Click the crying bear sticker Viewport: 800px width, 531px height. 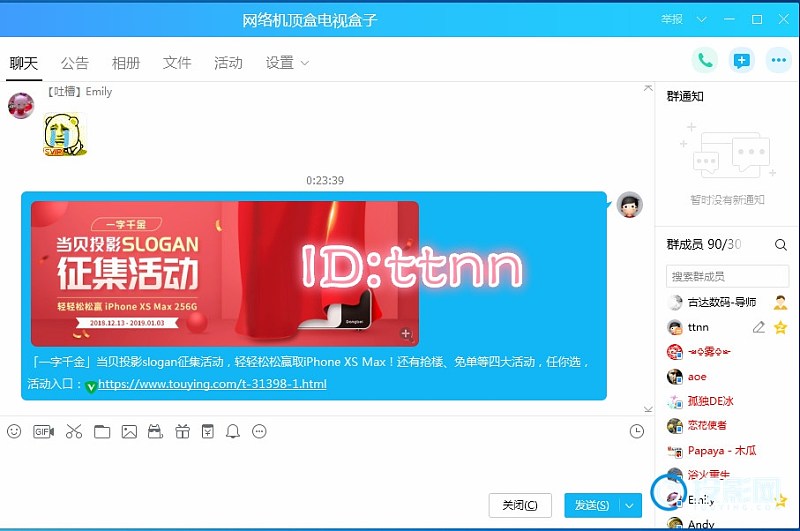(x=65, y=135)
